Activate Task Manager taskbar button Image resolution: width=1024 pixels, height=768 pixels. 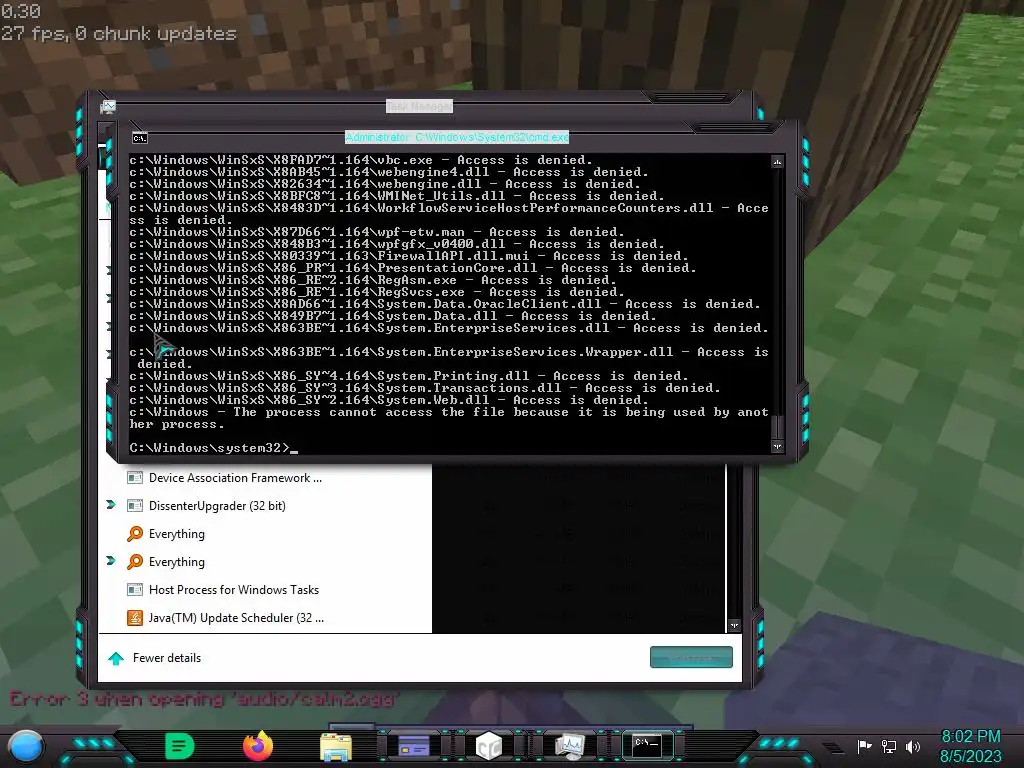point(569,746)
